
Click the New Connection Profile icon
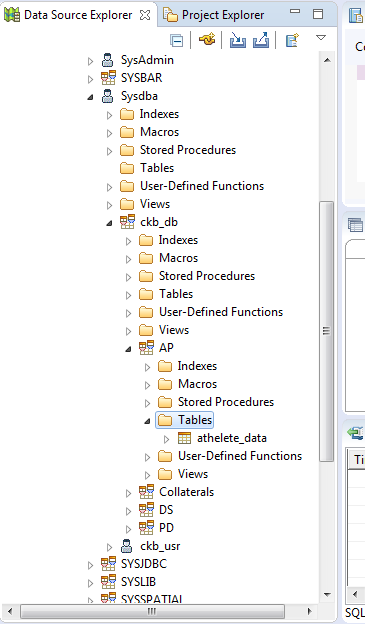click(x=292, y=40)
